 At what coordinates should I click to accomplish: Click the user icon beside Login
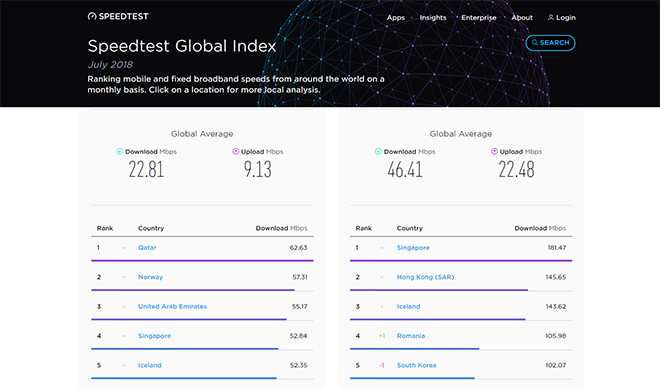(x=551, y=17)
